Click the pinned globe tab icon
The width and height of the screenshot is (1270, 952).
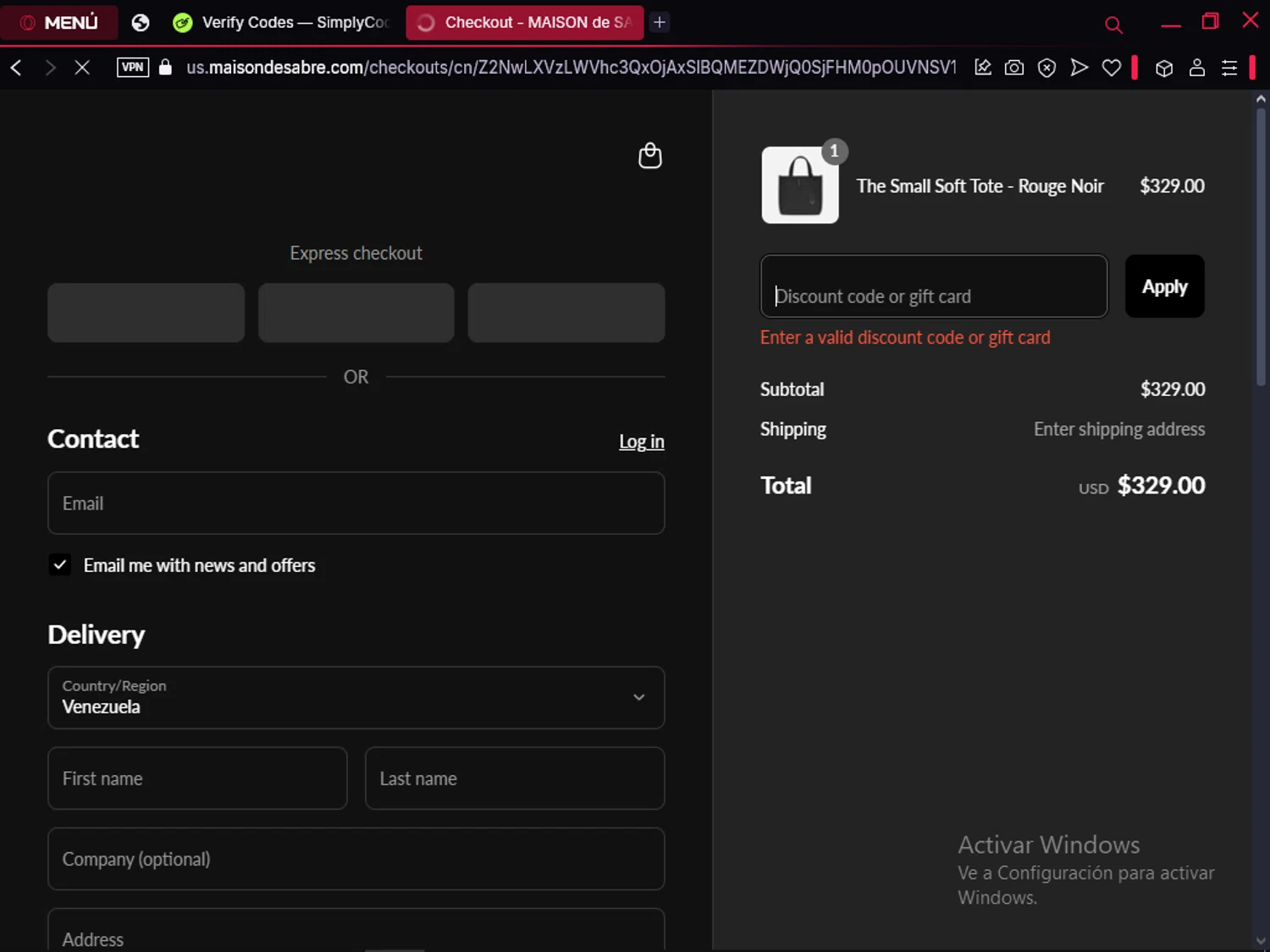tap(141, 23)
